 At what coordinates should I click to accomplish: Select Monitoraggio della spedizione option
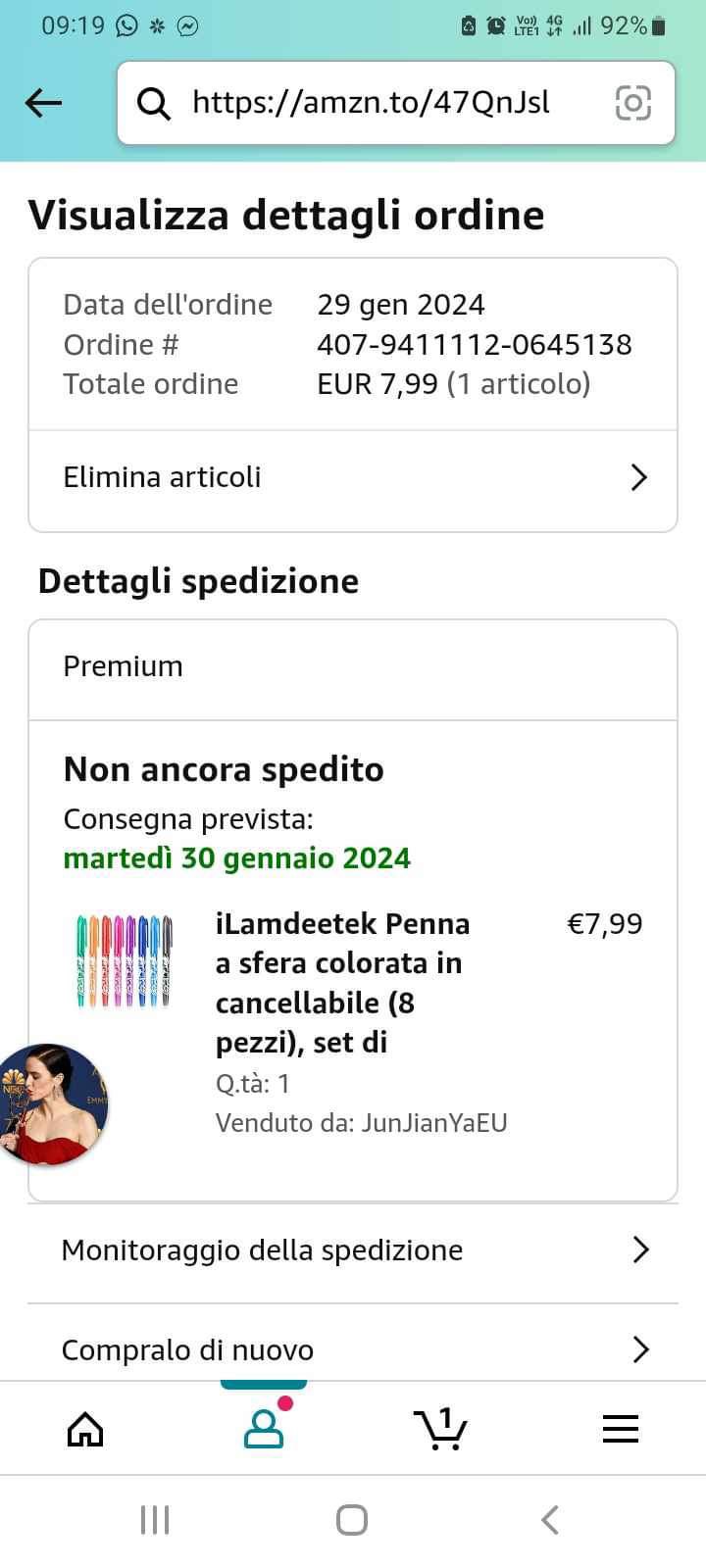coord(262,1250)
